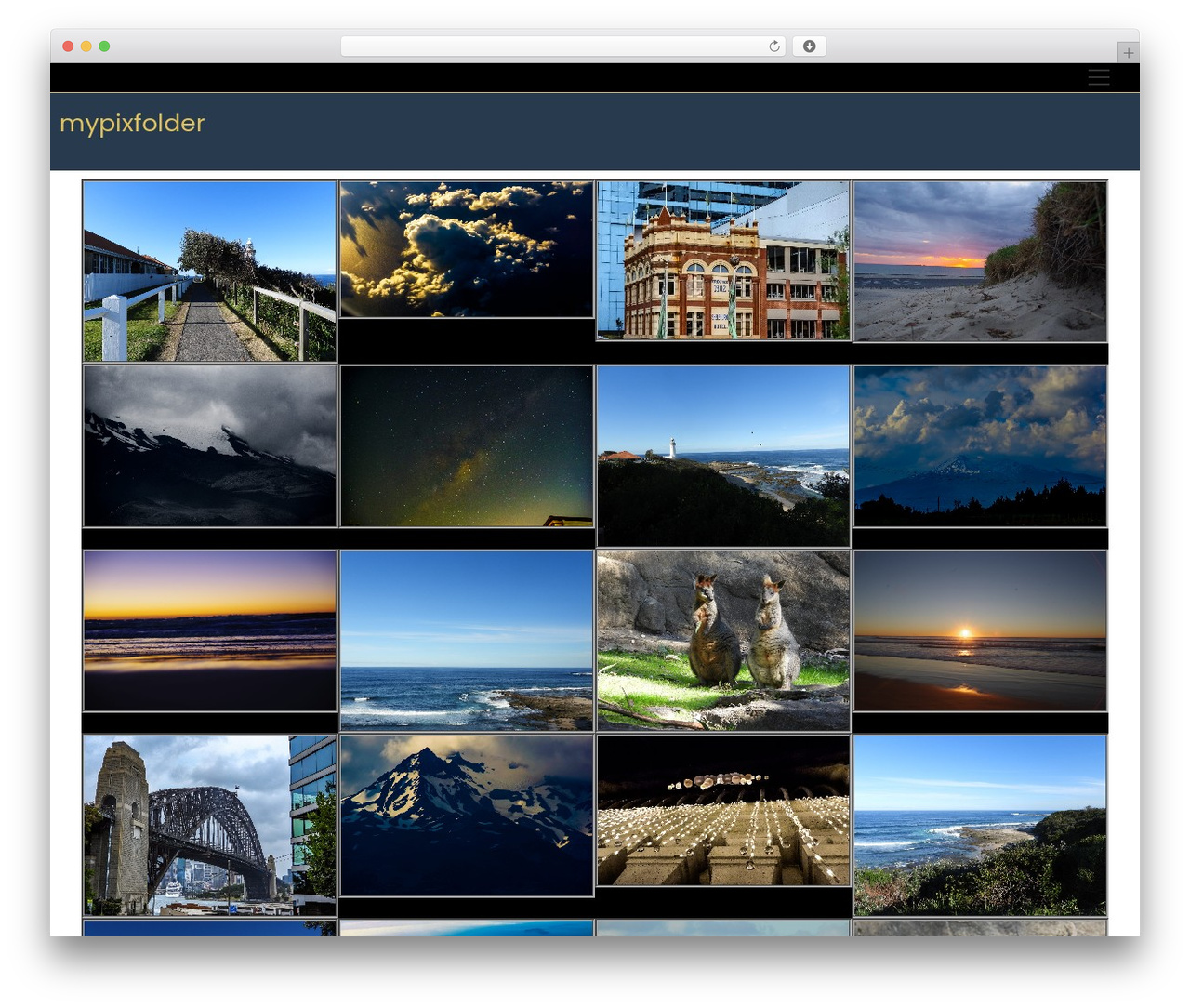Add a new browser tab with the plus button

click(1128, 53)
